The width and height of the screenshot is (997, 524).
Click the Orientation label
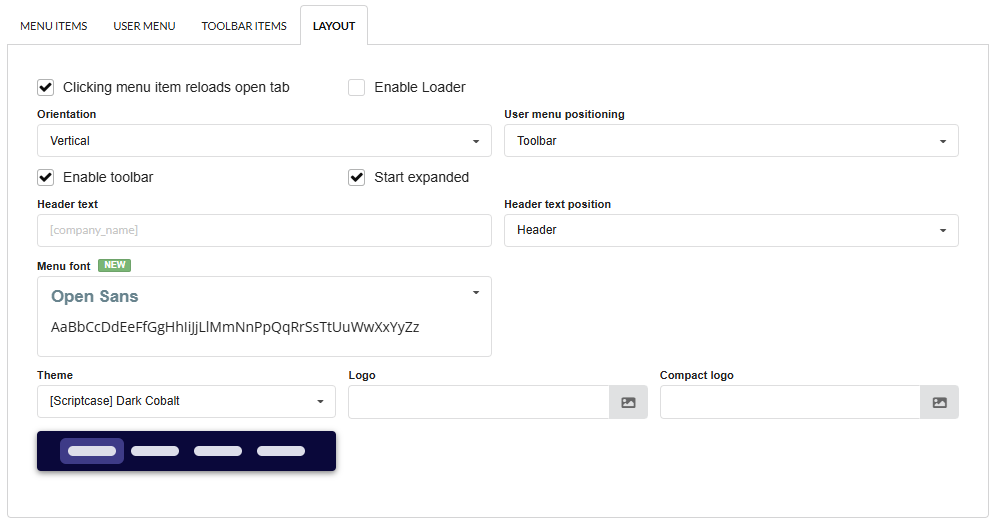(x=67, y=114)
